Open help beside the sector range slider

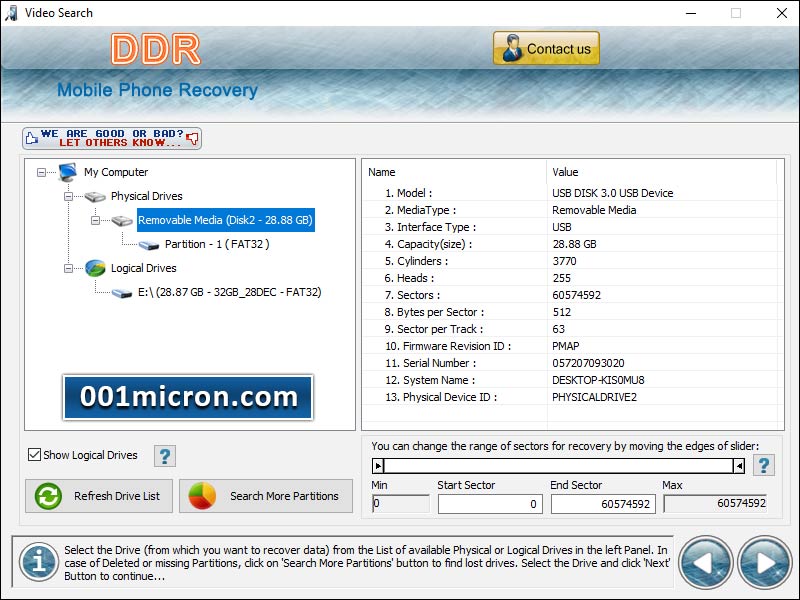tap(763, 464)
